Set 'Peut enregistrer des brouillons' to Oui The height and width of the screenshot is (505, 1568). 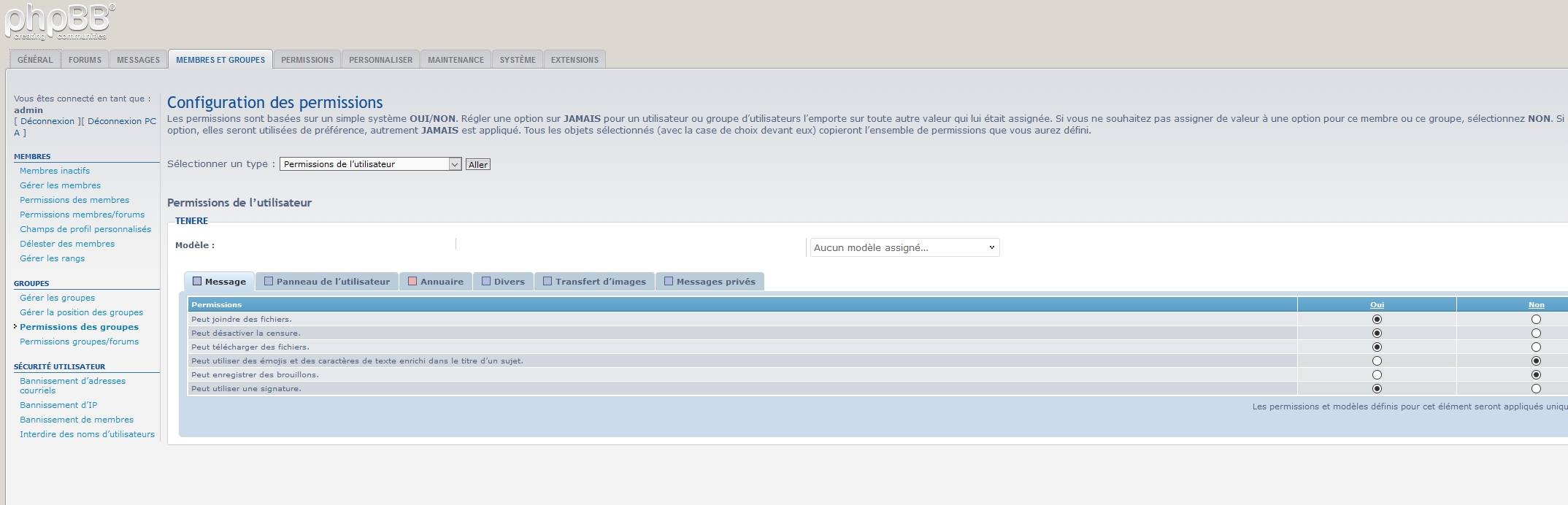tap(1377, 374)
